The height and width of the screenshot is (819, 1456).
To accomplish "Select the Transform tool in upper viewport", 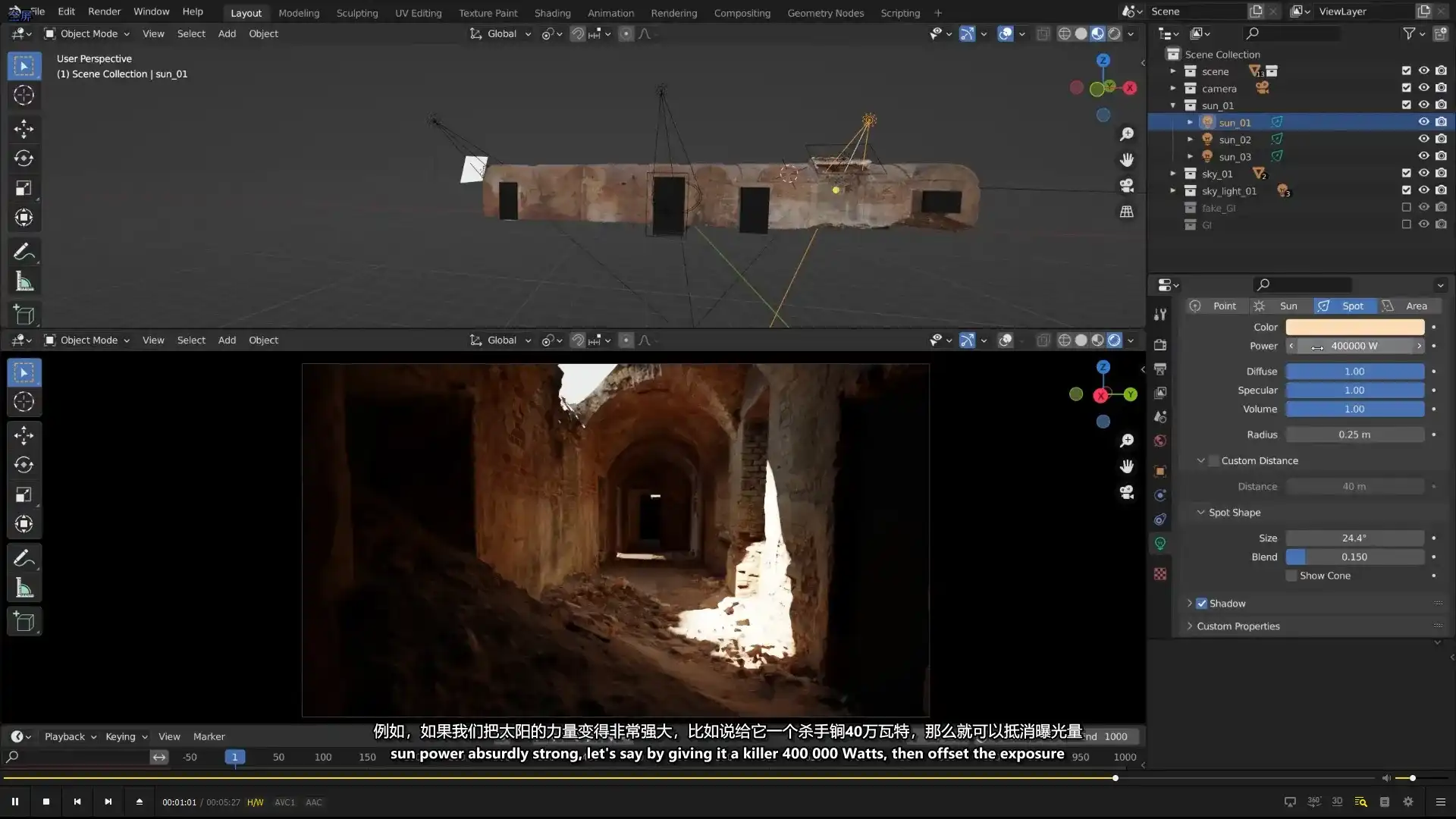I will (x=24, y=218).
